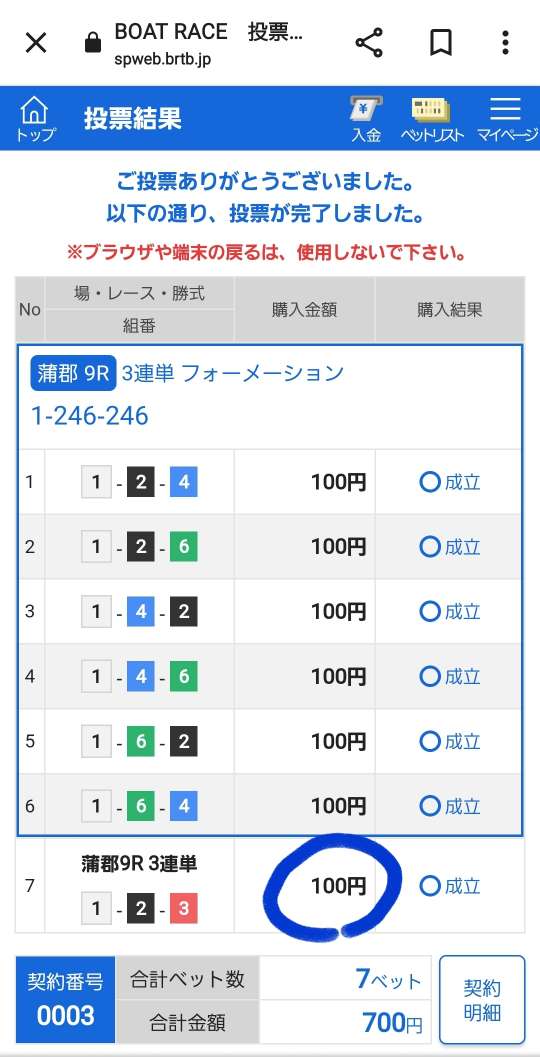
Task: Tap the share icon in browser bar
Action: [x=369, y=42]
